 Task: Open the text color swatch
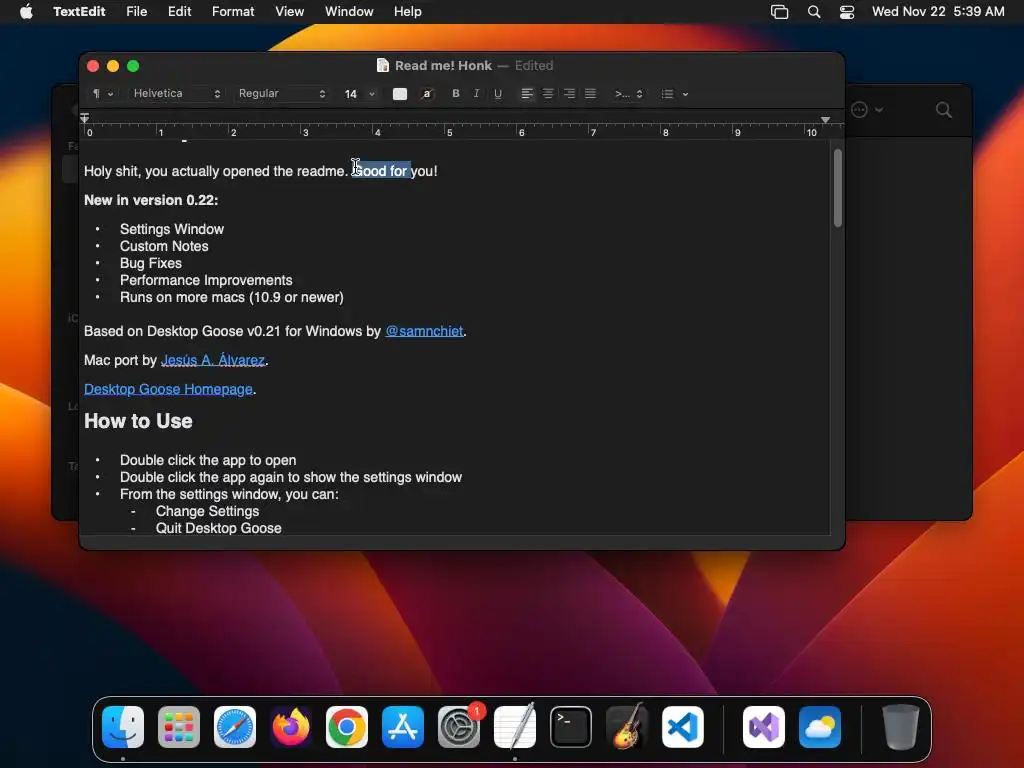400,94
